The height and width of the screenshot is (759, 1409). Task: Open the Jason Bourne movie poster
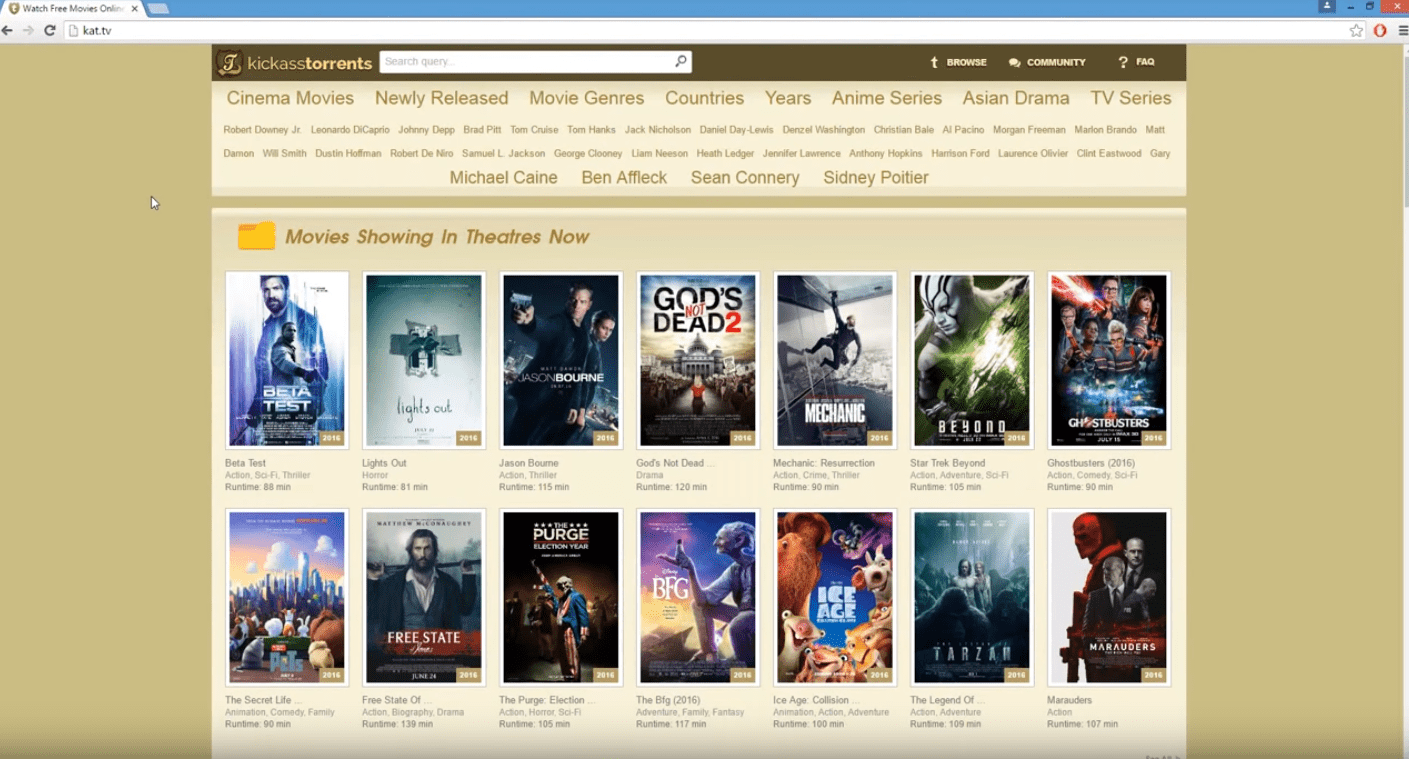[560, 360]
